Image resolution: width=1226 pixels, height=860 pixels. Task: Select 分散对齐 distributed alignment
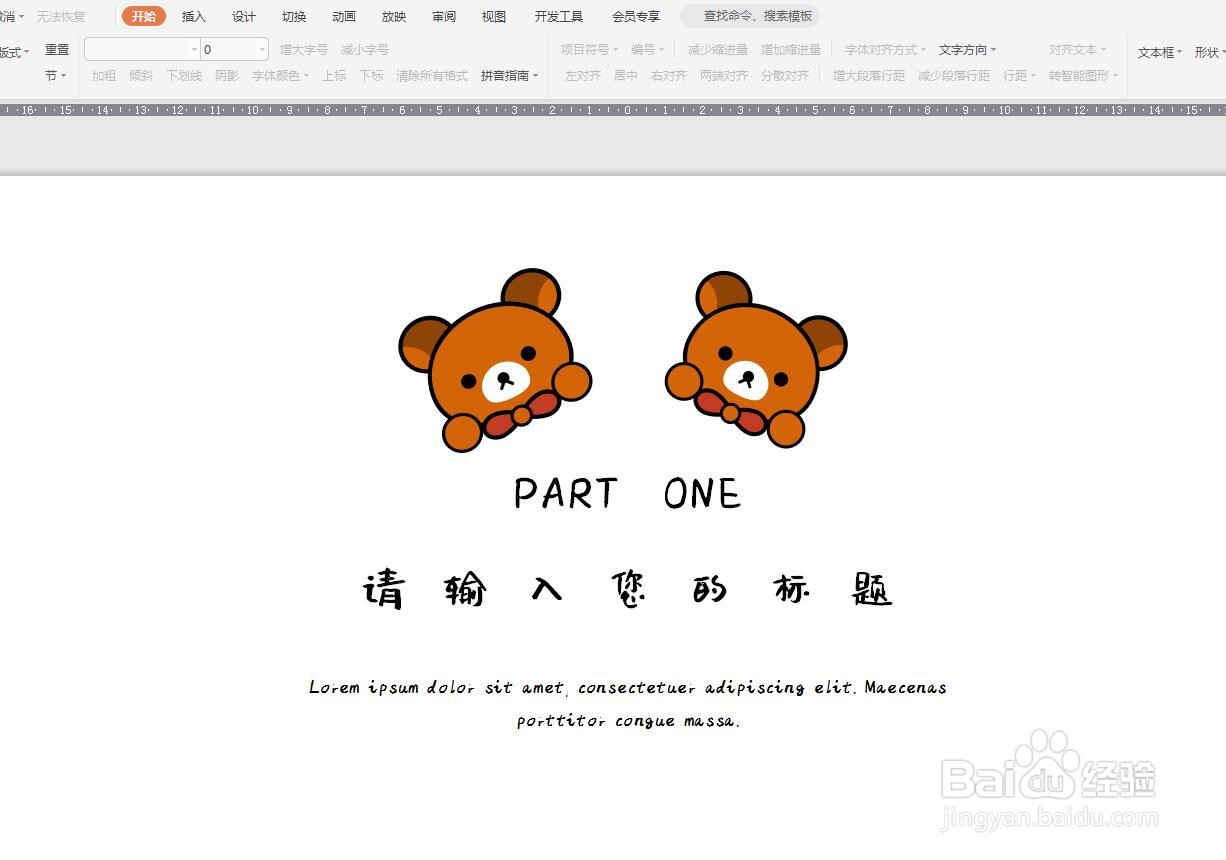(785, 76)
